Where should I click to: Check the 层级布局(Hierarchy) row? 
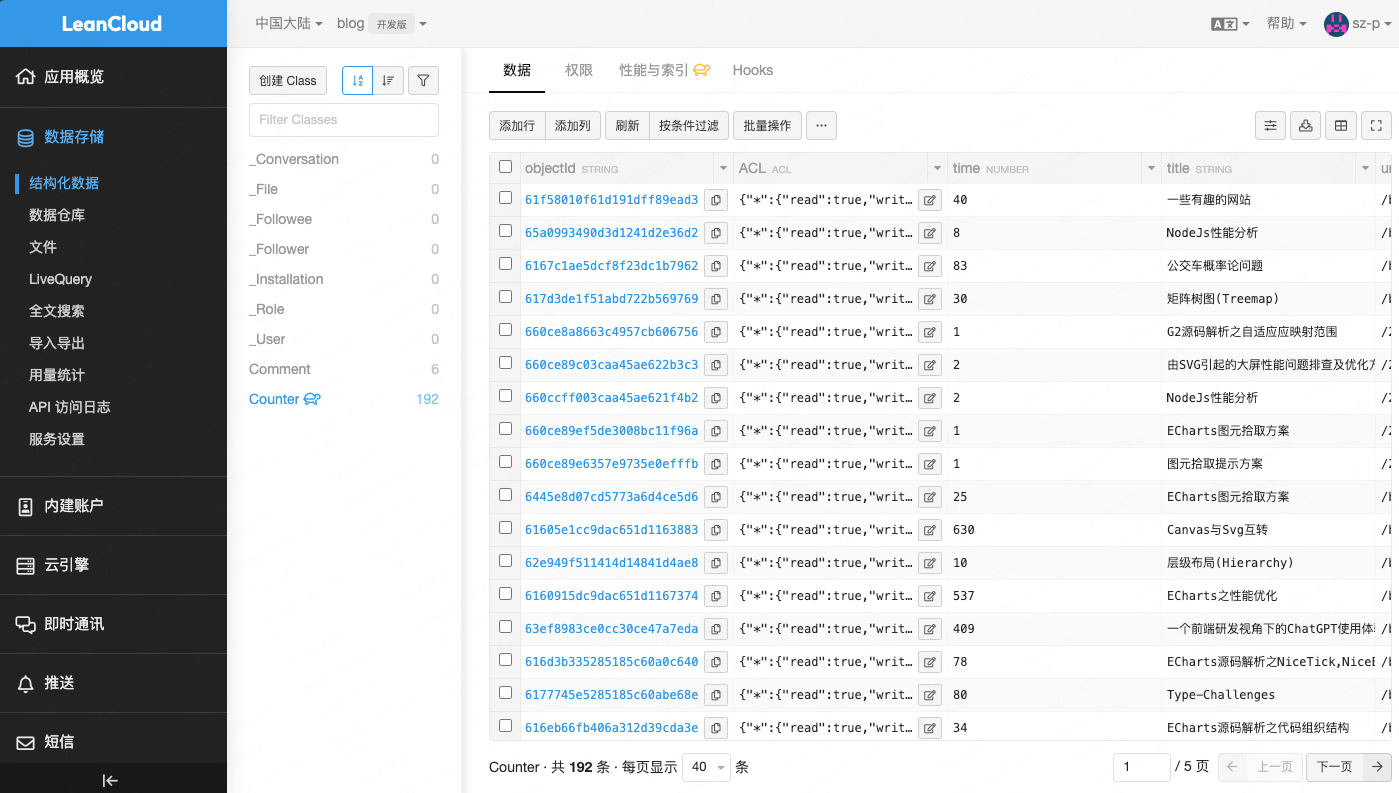[506, 561]
